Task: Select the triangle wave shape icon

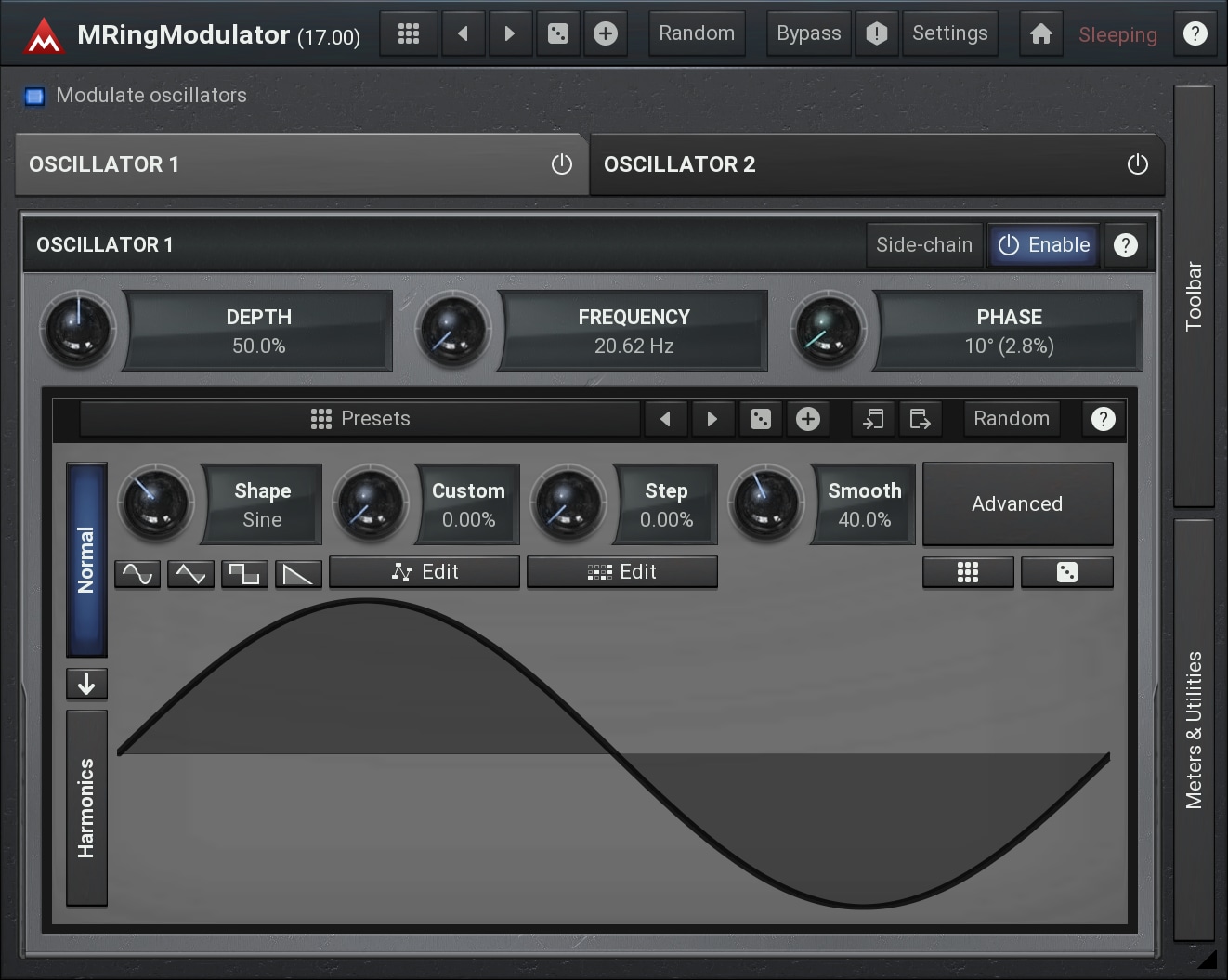Action: 190,574
